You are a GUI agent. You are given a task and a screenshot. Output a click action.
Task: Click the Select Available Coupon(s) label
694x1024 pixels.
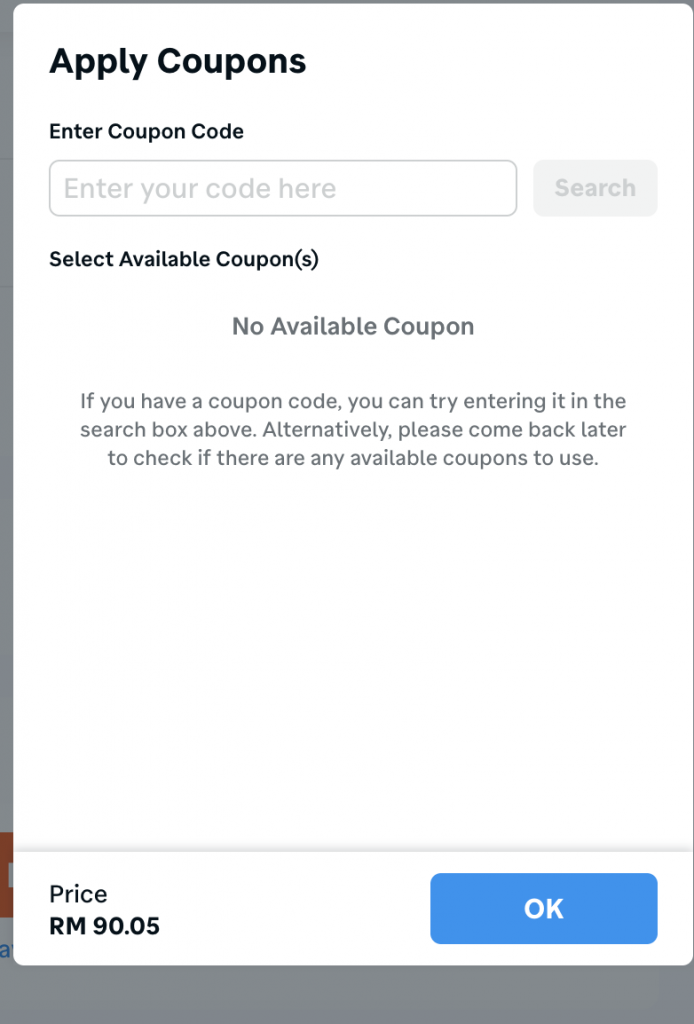(x=184, y=259)
